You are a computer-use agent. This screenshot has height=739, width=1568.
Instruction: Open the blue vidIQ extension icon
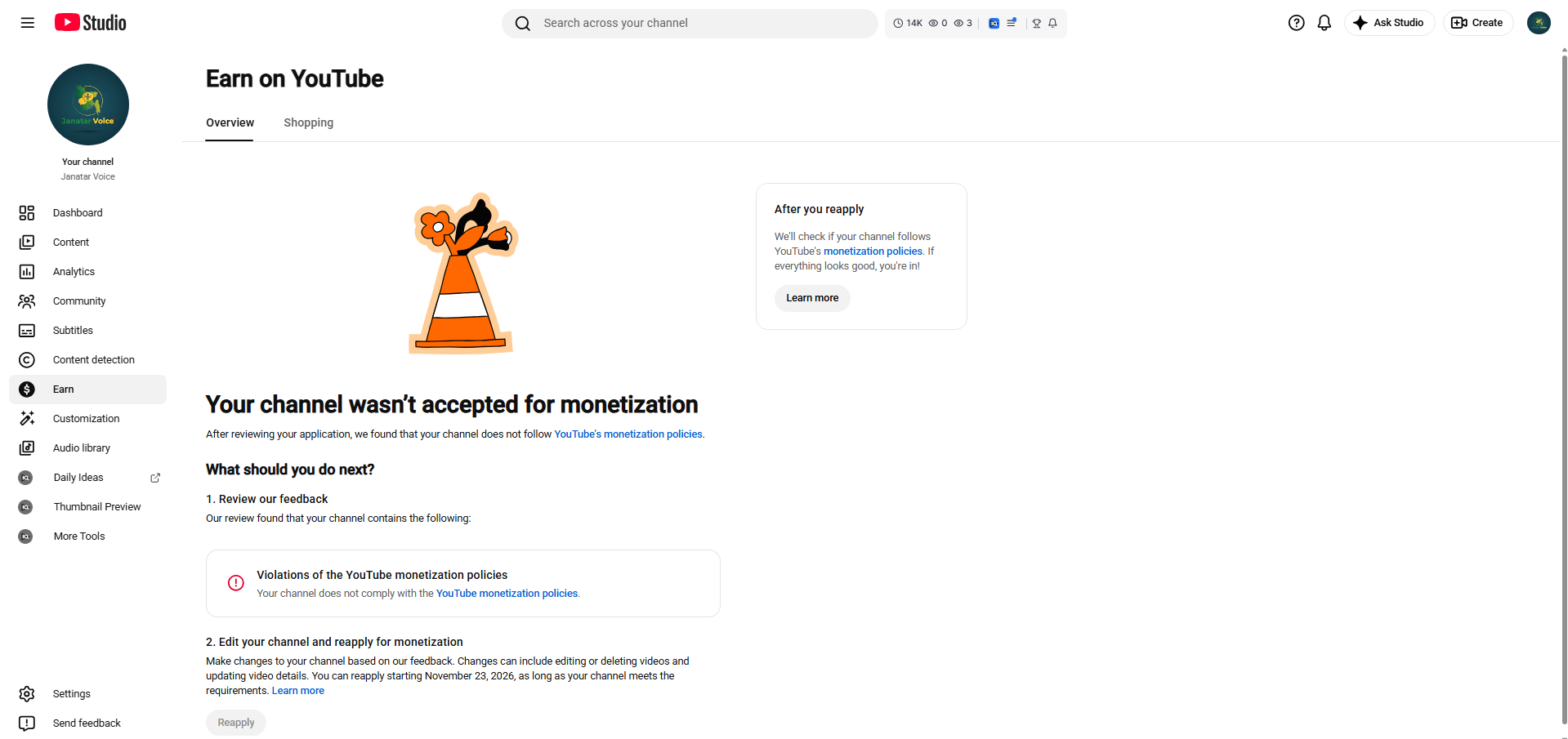pyautogui.click(x=994, y=23)
